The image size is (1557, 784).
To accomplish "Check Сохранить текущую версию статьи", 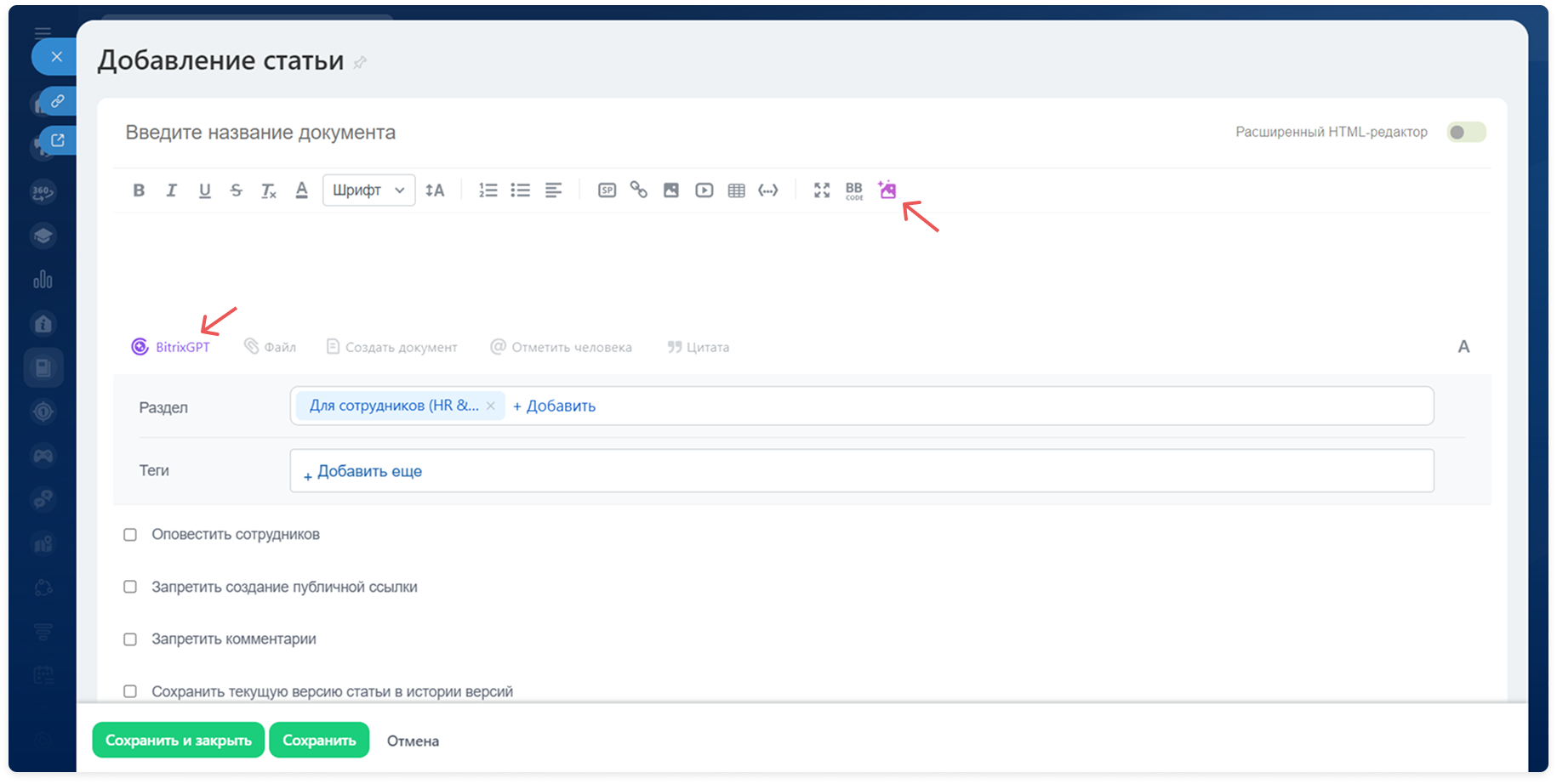I will point(130,691).
